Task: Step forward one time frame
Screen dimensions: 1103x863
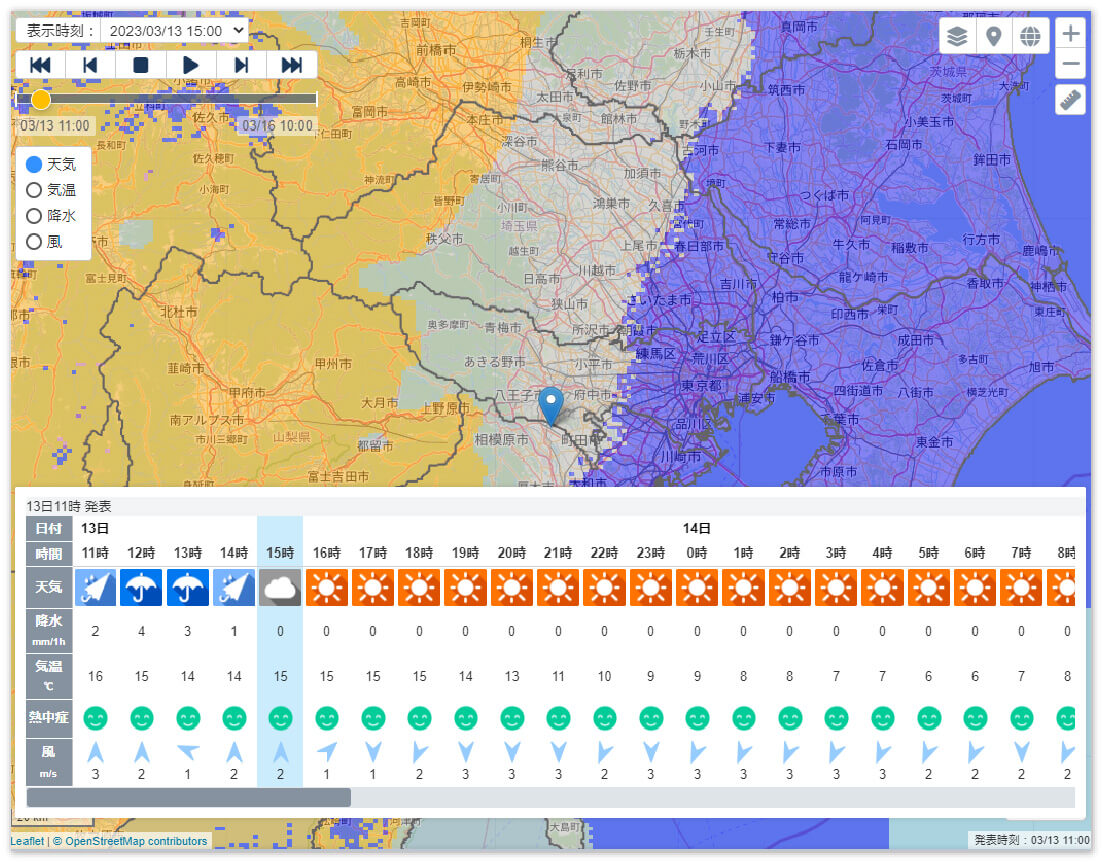Action: coord(241,65)
